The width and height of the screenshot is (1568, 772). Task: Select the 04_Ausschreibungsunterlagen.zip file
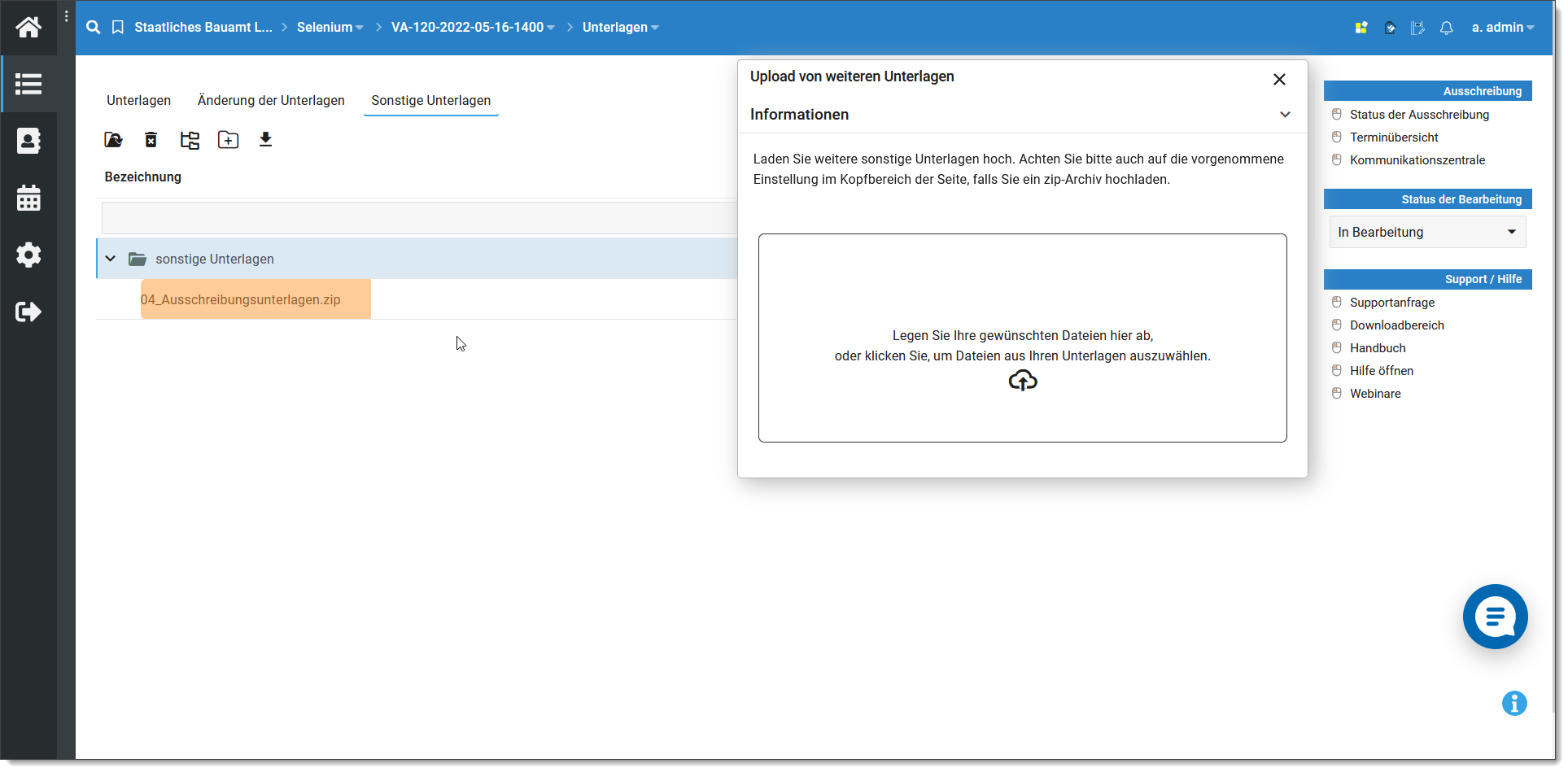241,299
